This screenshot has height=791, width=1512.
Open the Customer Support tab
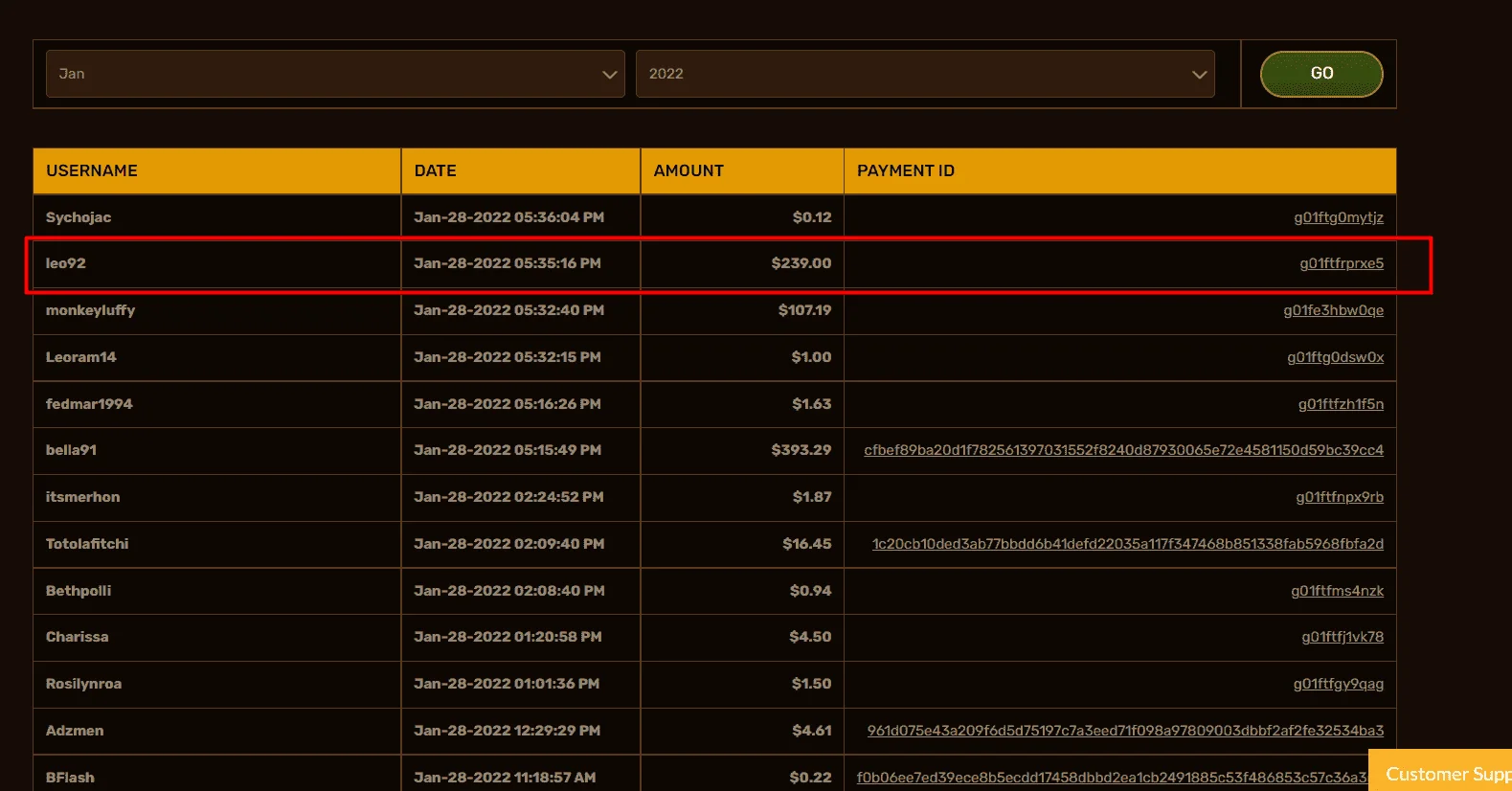(1440, 772)
